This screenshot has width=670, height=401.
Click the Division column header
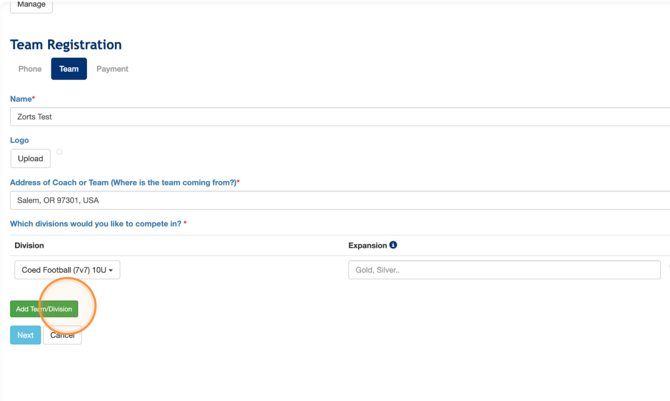(x=29, y=245)
